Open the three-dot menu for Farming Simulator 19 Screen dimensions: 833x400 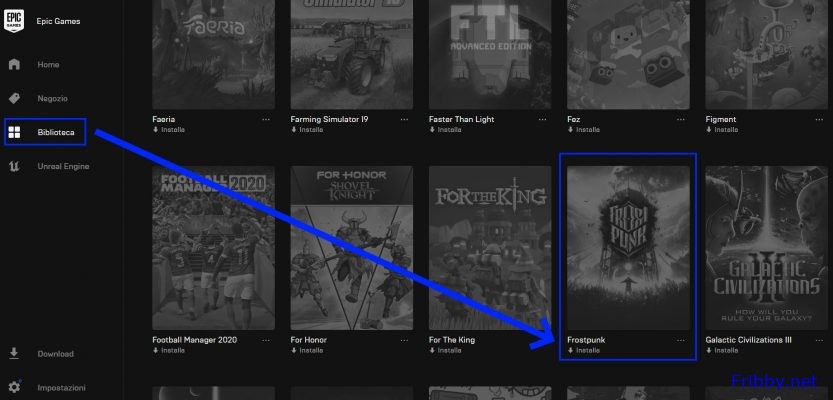[404, 120]
